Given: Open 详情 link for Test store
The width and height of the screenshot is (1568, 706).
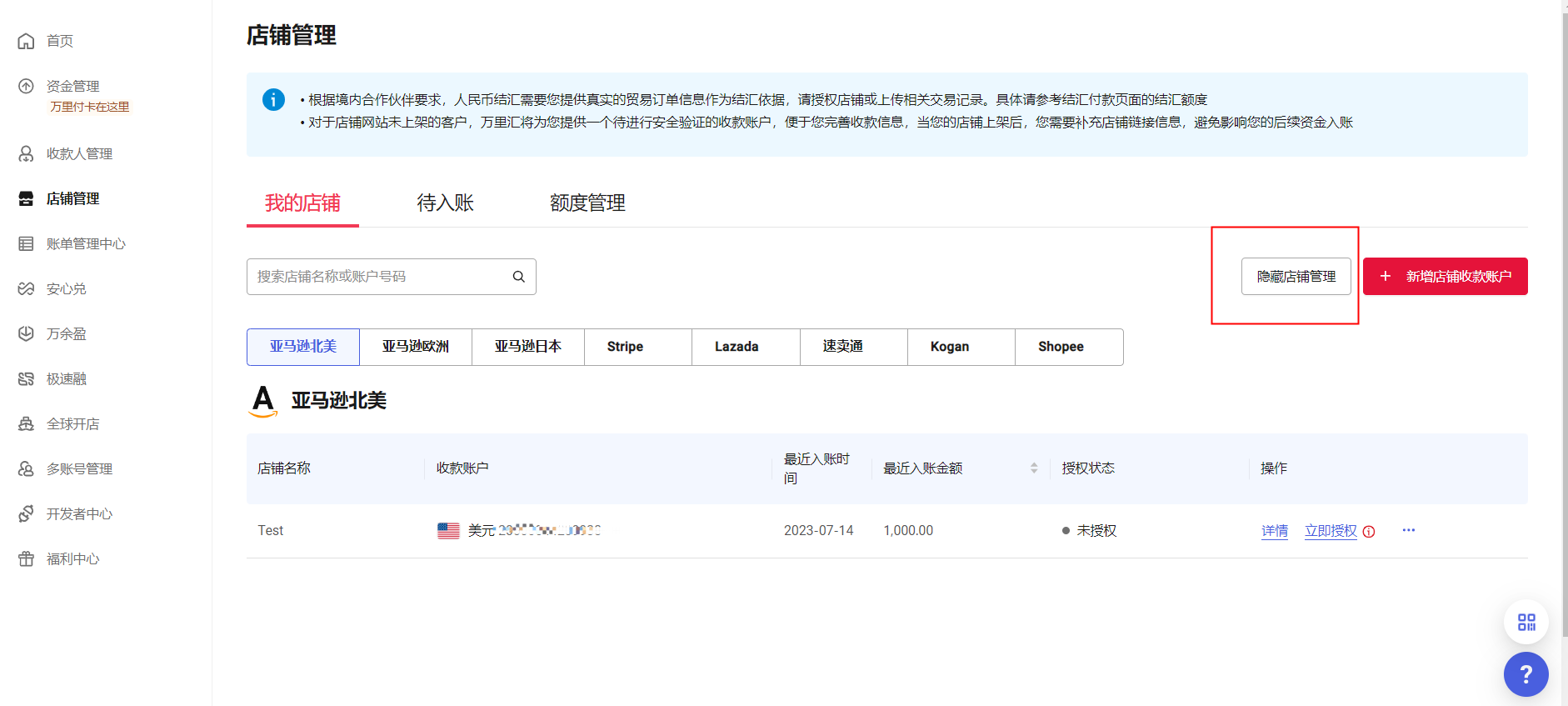Looking at the screenshot, I should point(1274,531).
